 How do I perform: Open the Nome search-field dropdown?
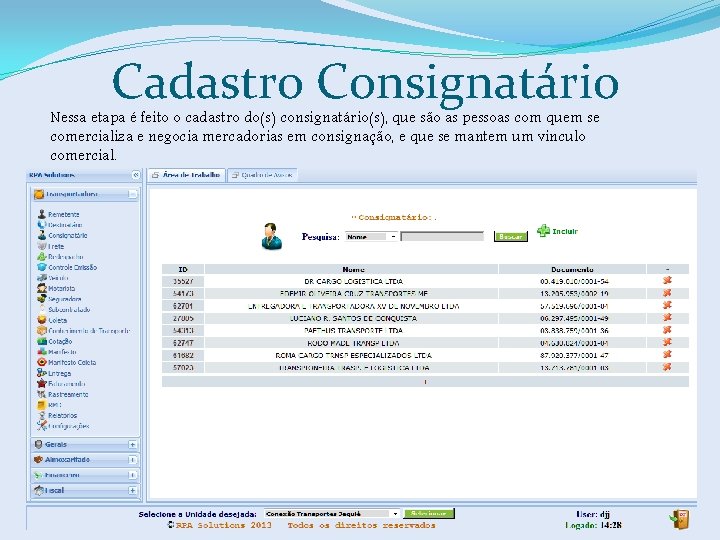pyautogui.click(x=371, y=236)
